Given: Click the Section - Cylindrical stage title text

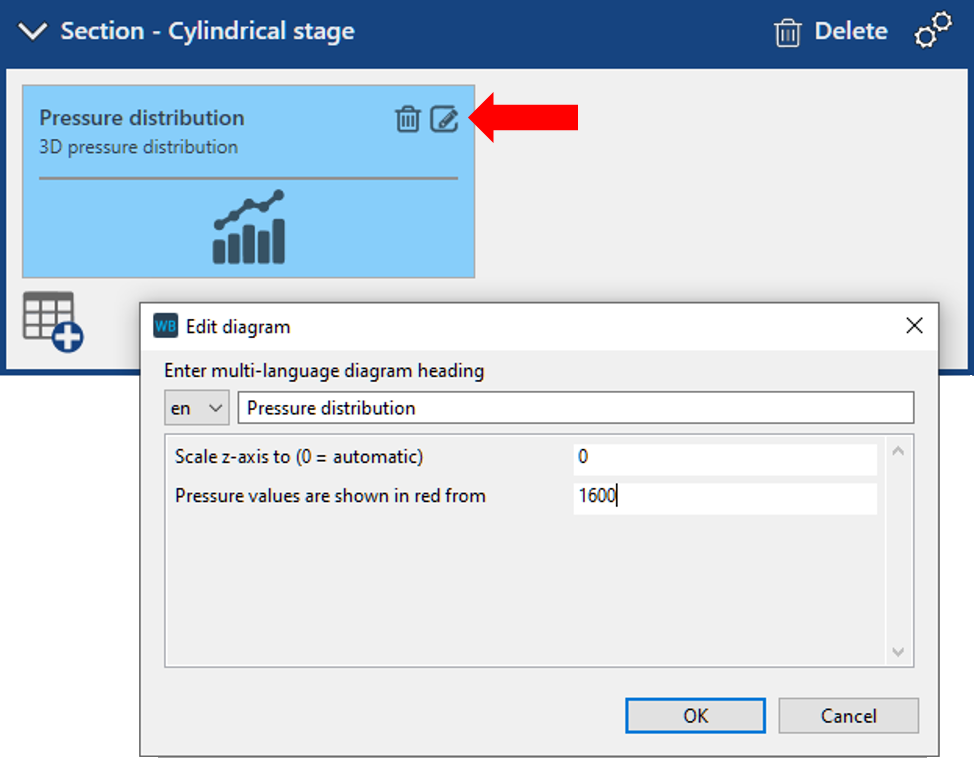Looking at the screenshot, I should pyautogui.click(x=207, y=32).
